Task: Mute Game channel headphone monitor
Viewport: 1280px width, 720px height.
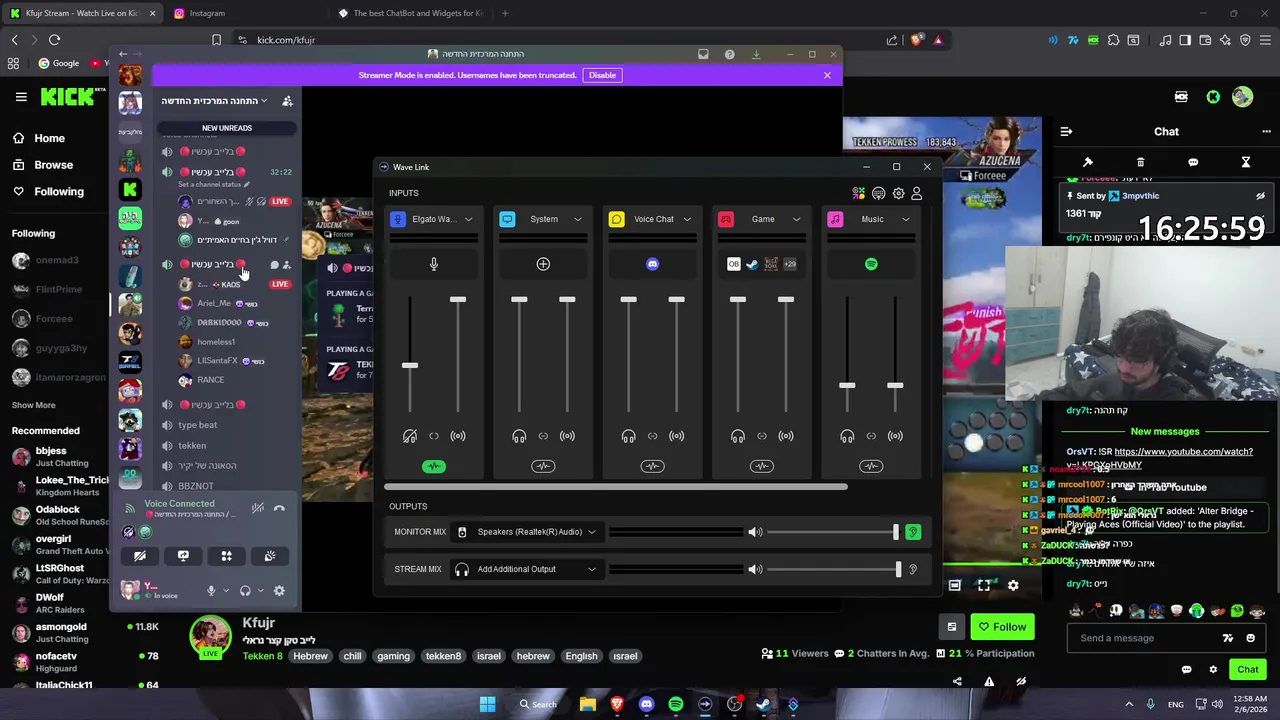Action: pyautogui.click(x=738, y=436)
